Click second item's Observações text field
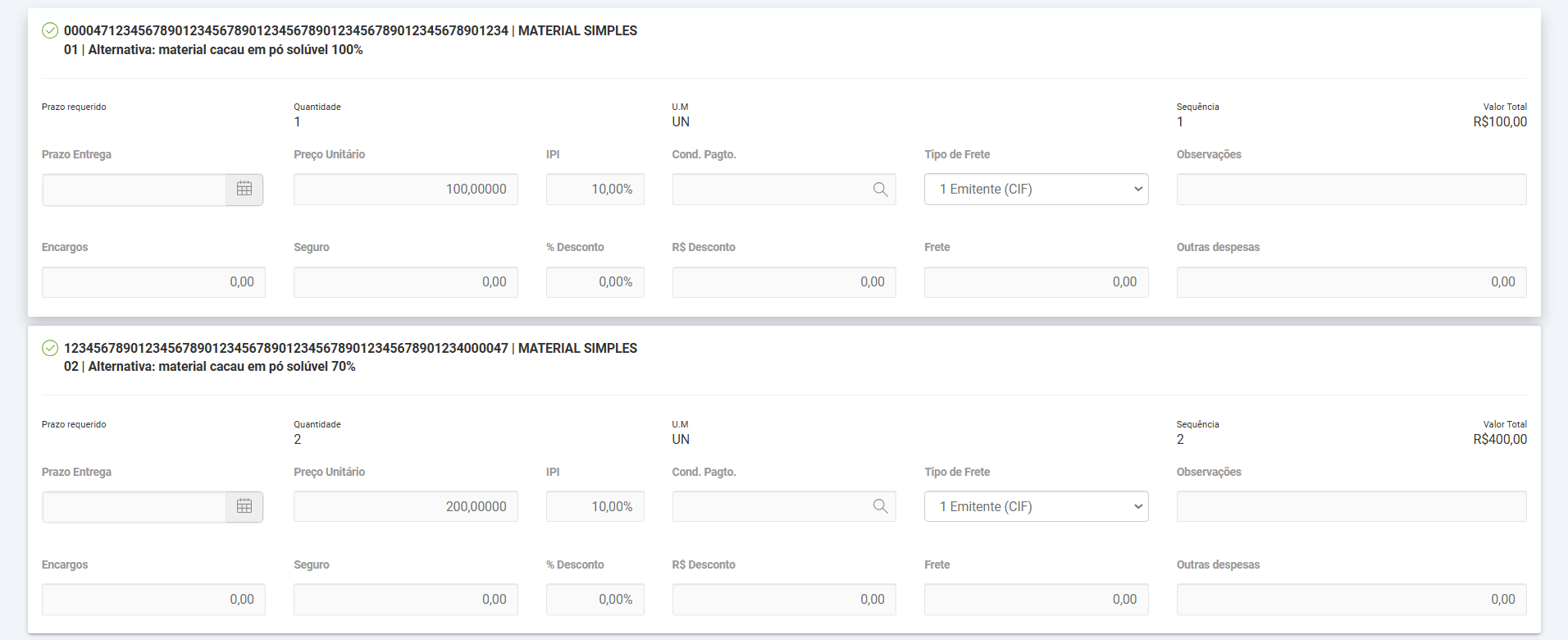 click(1351, 507)
